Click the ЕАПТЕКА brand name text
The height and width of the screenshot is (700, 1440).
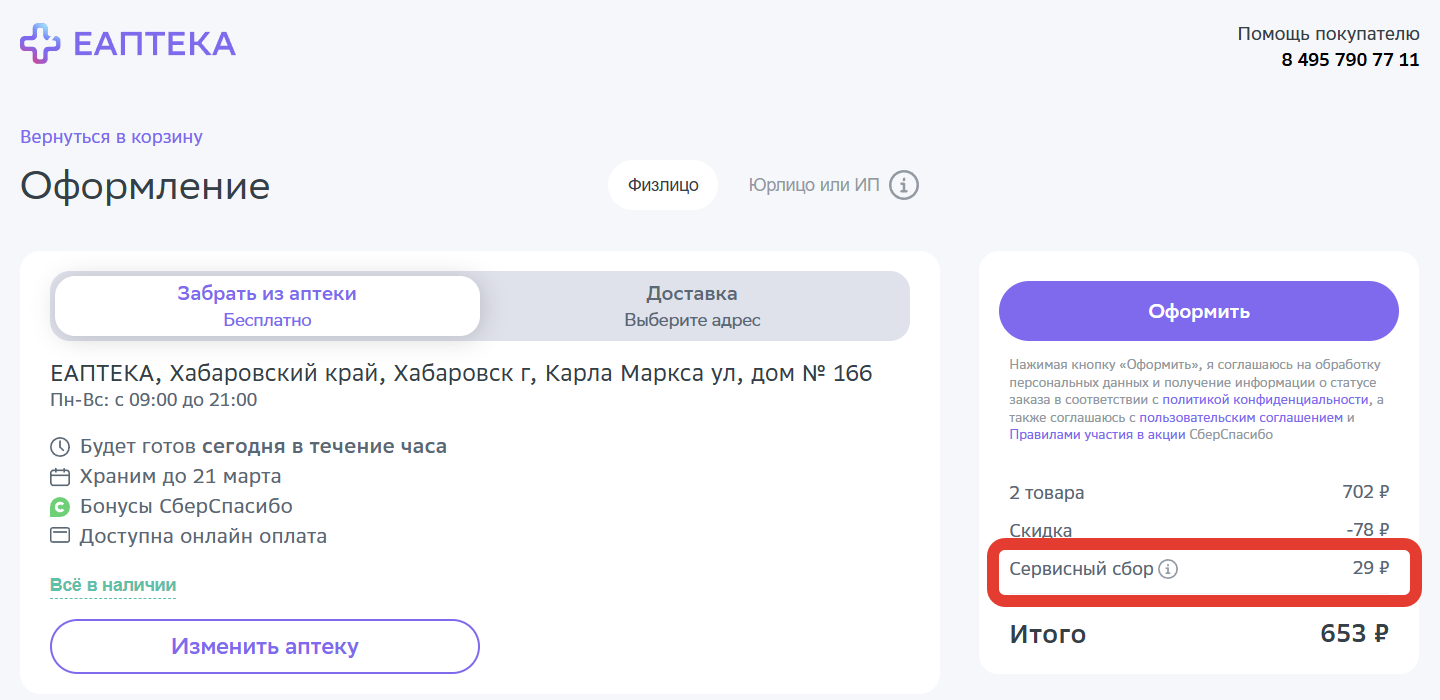155,44
